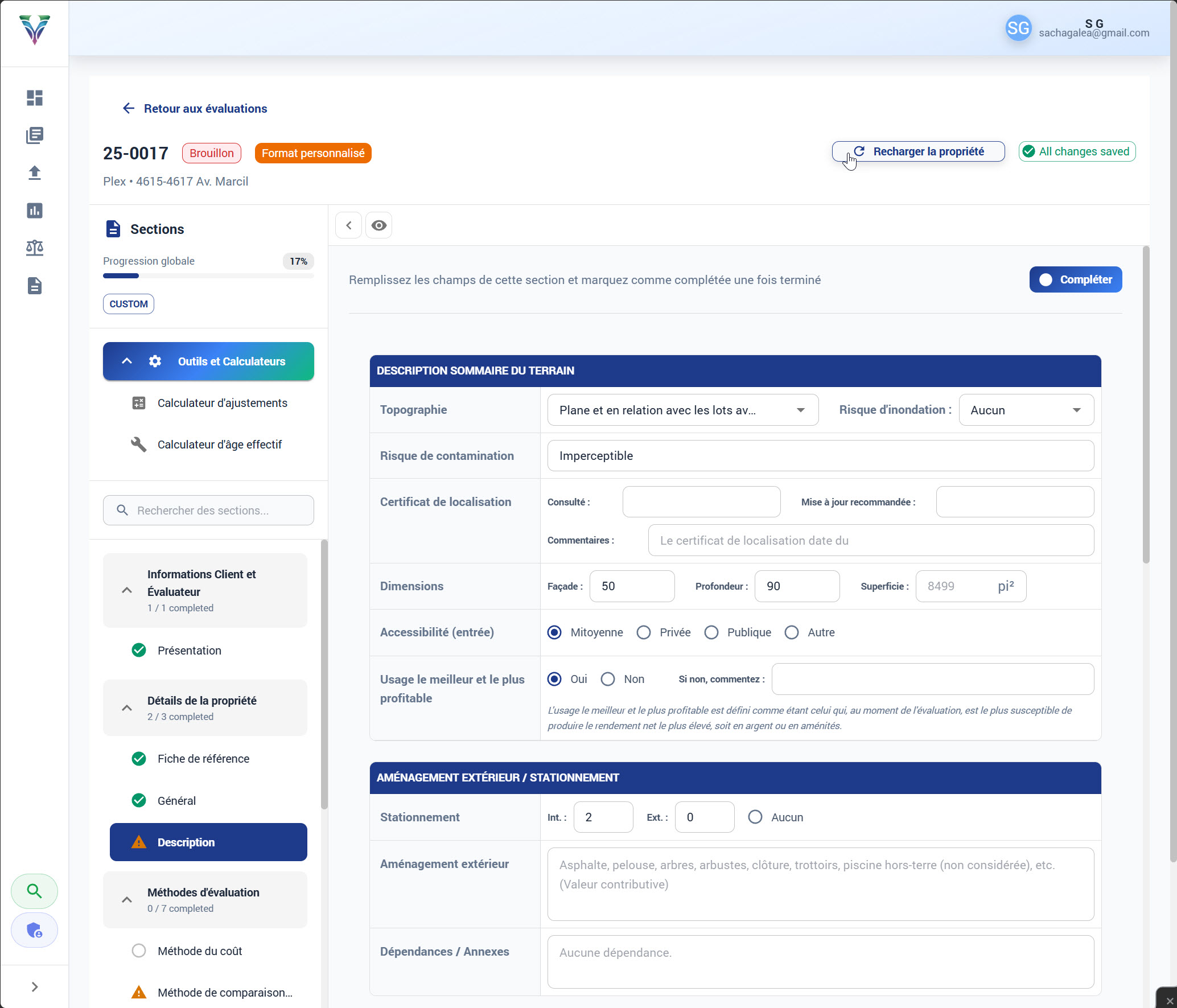Open the Calculateur d'ajustements tool
The image size is (1177, 1008).
[222, 403]
